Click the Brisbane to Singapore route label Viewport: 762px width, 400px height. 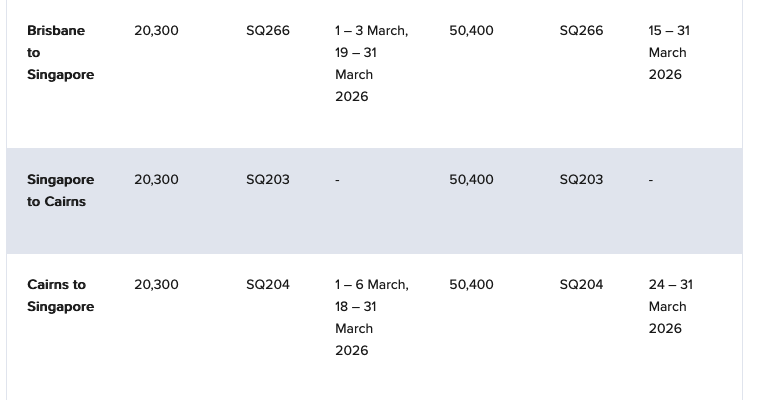click(x=60, y=52)
